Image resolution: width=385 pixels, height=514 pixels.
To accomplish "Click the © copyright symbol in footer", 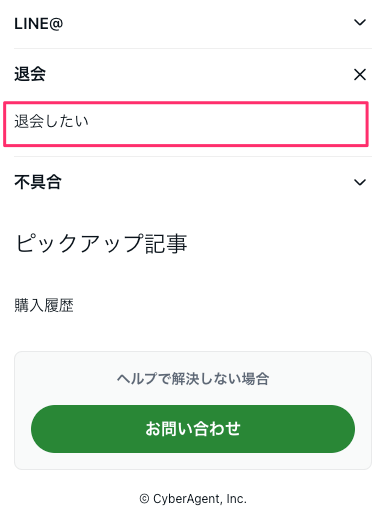I will pyautogui.click(x=144, y=499).
